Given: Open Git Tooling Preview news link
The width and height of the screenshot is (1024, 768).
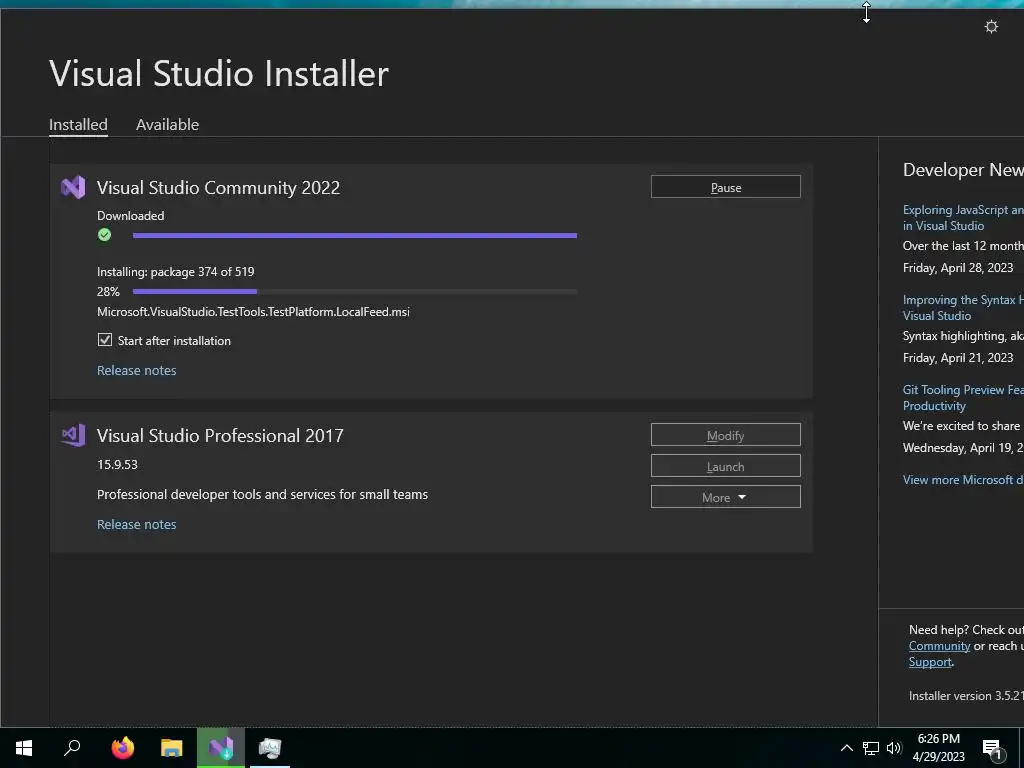Looking at the screenshot, I should tap(963, 398).
